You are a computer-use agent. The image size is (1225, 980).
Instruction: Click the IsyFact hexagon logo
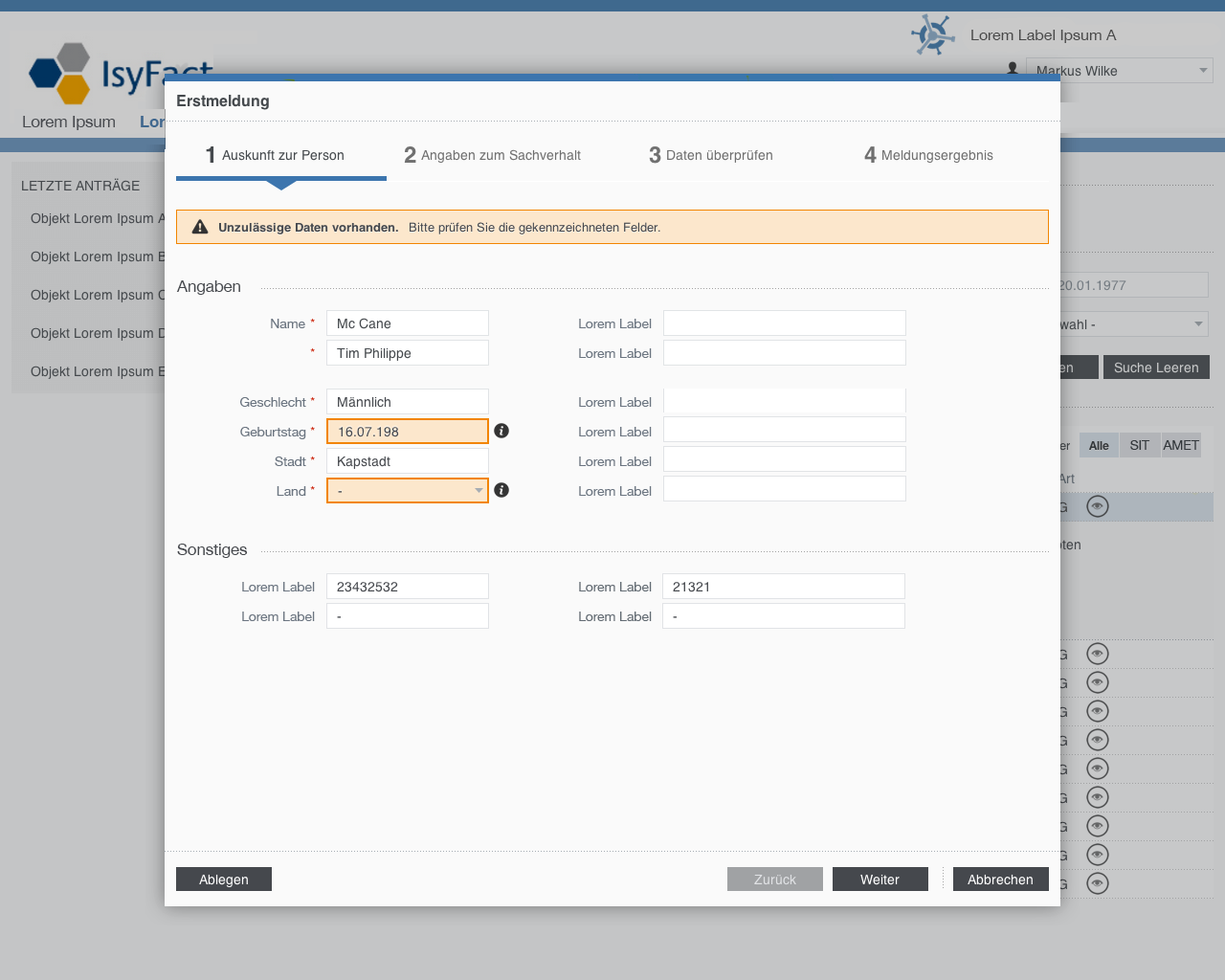pos(60,73)
